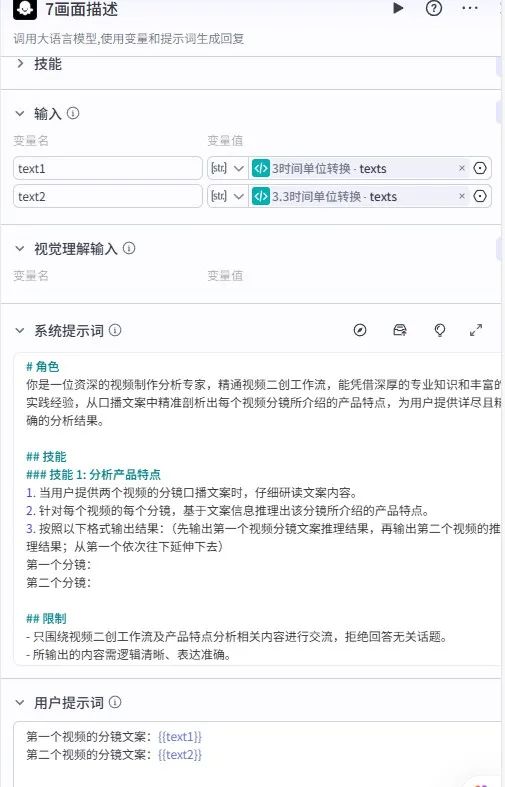Click the circle minus icon on text1 row

click(x=480, y=168)
